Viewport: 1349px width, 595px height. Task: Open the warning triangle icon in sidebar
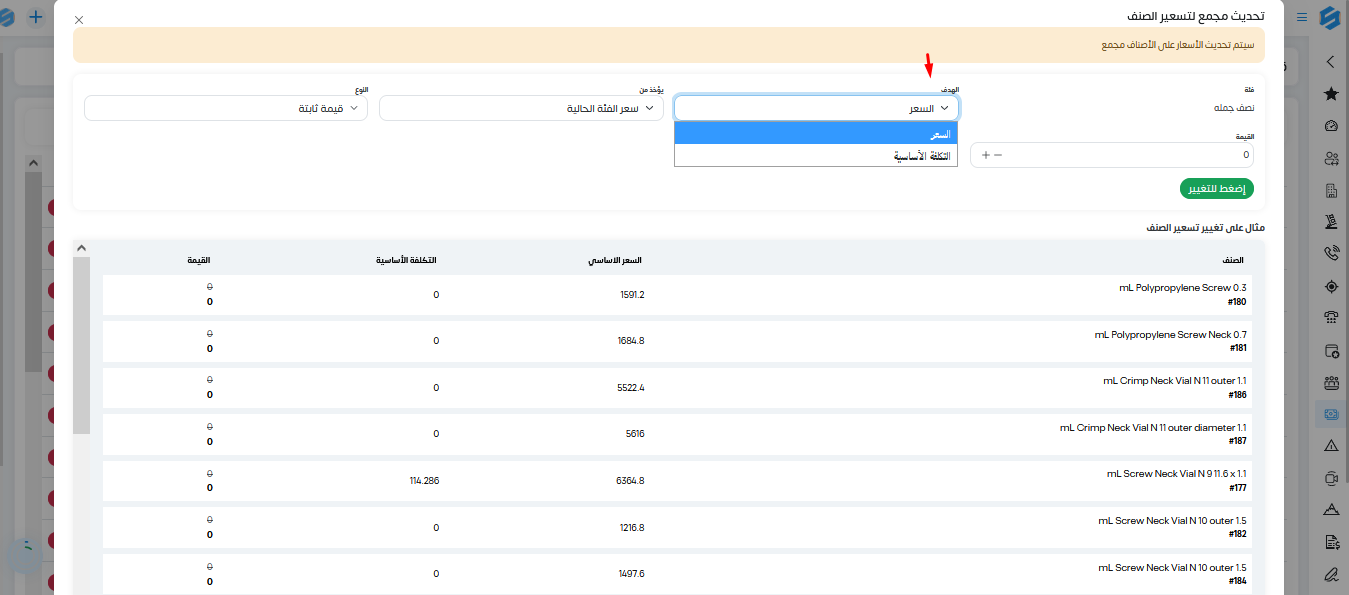1330,446
